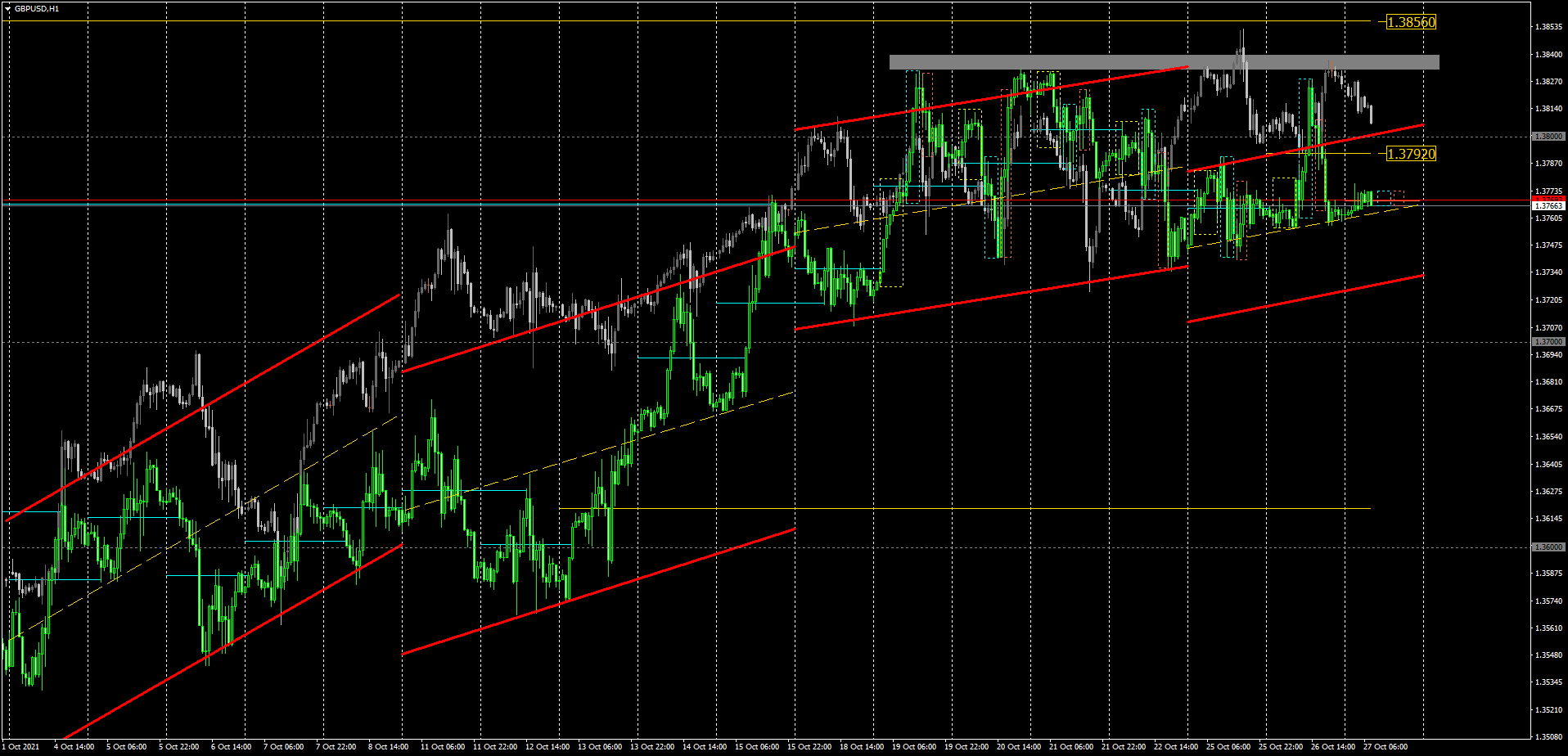The height and width of the screenshot is (756, 1568).
Task: Click the 13 Oct 22:00 label on the time axis
Action: coord(652,747)
